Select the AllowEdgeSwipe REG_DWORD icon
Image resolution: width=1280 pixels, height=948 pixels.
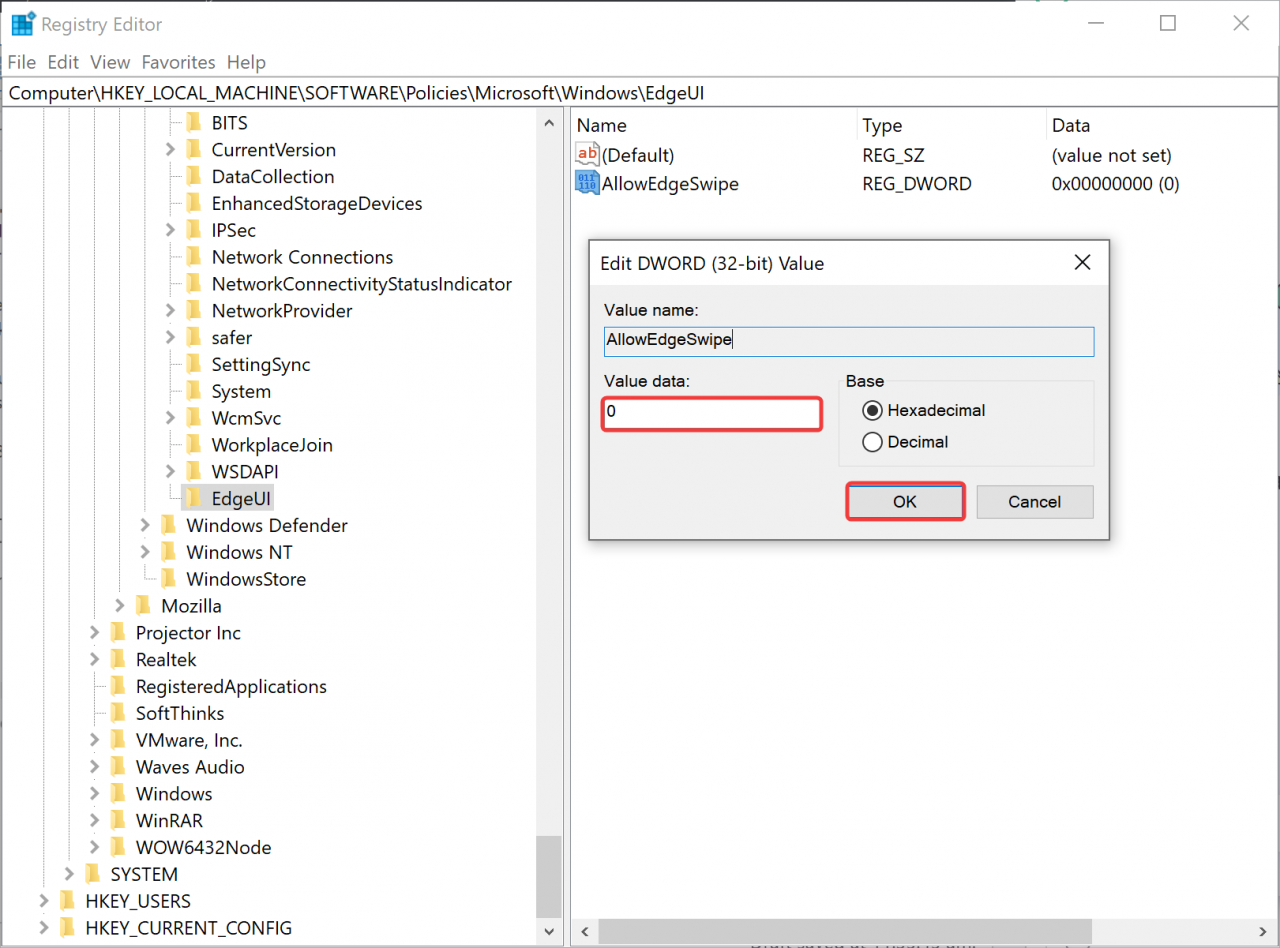tap(588, 183)
